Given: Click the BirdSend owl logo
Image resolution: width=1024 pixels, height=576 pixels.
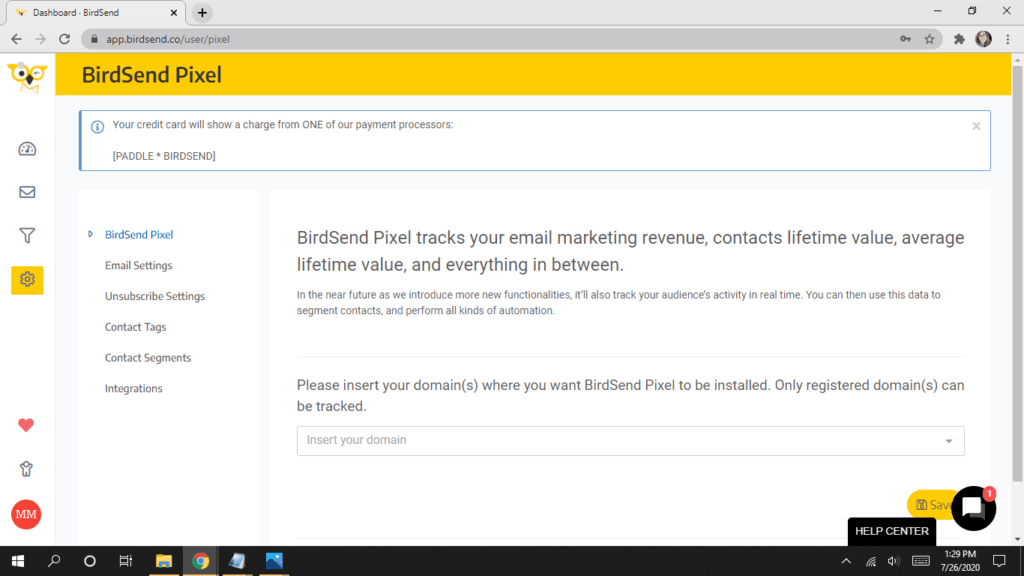Looking at the screenshot, I should click(27, 77).
